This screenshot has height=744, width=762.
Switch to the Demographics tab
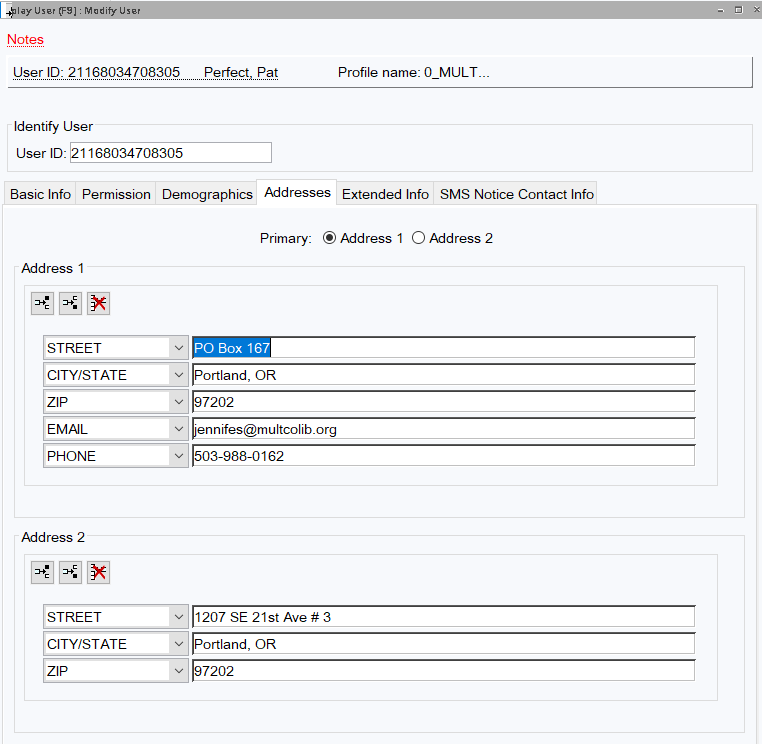coord(207,194)
